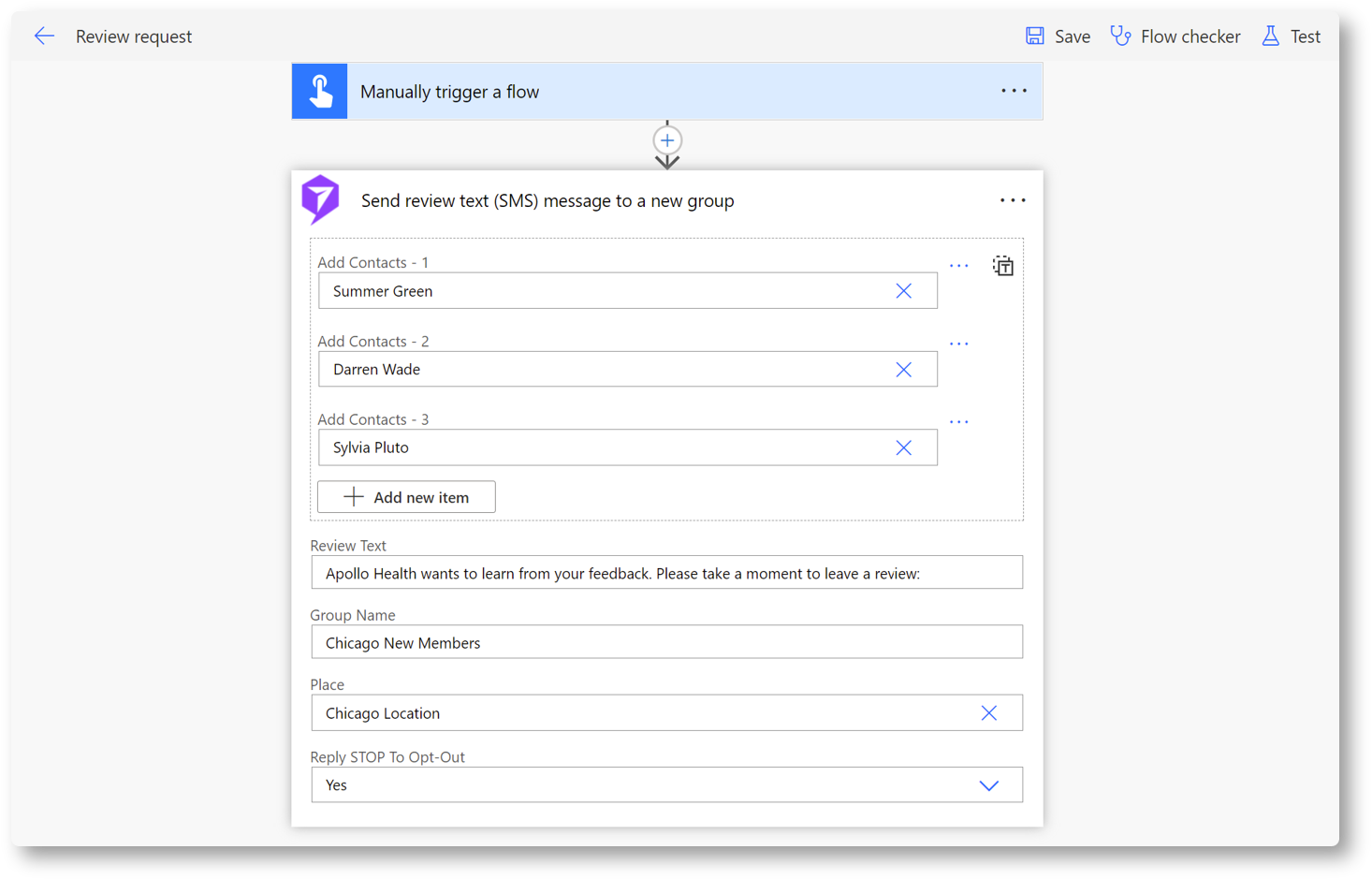Click the back arrow next to Review request
The image size is (1372, 879).
[44, 37]
